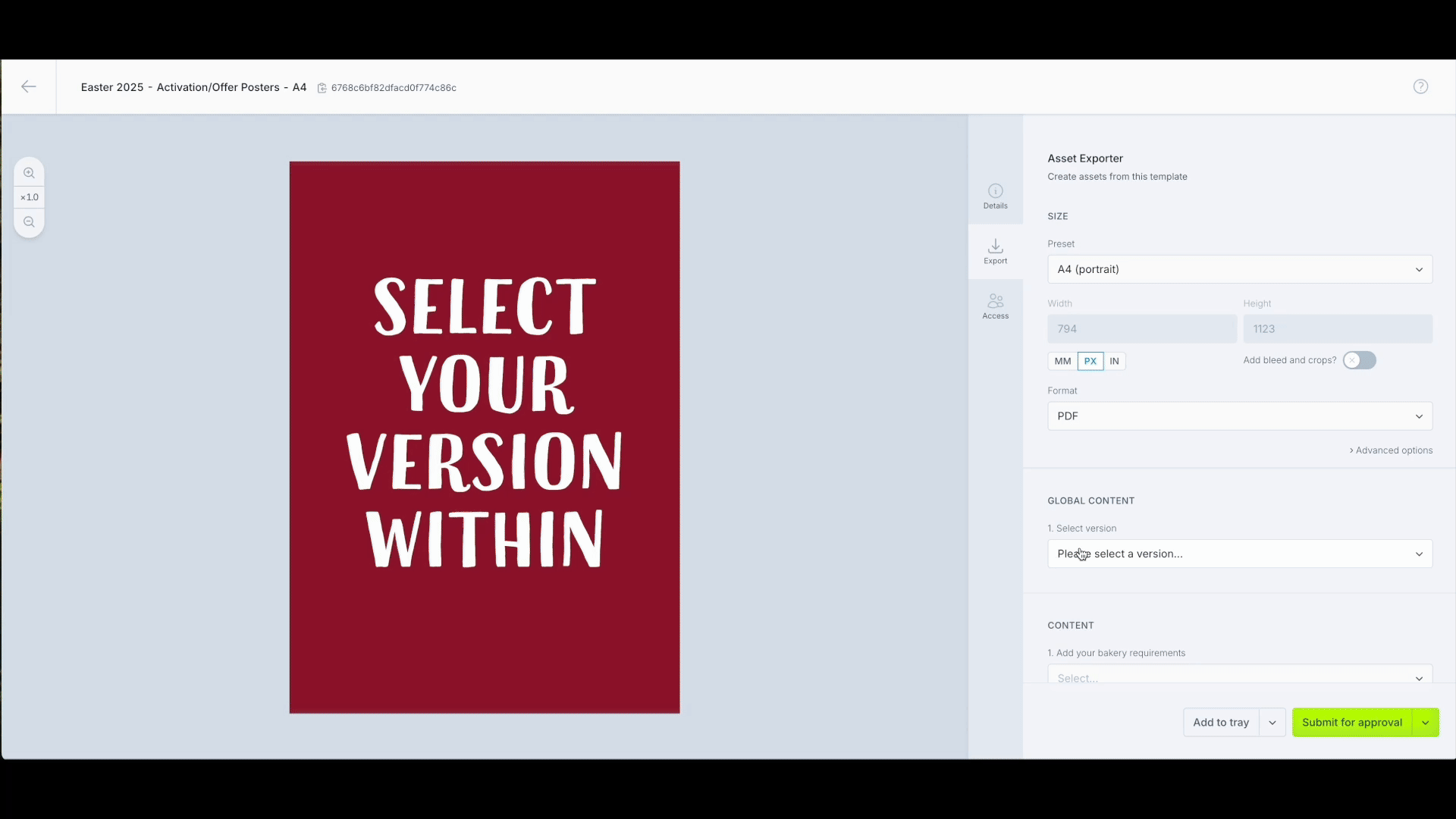Click Submit for approval button

pyautogui.click(x=1351, y=722)
